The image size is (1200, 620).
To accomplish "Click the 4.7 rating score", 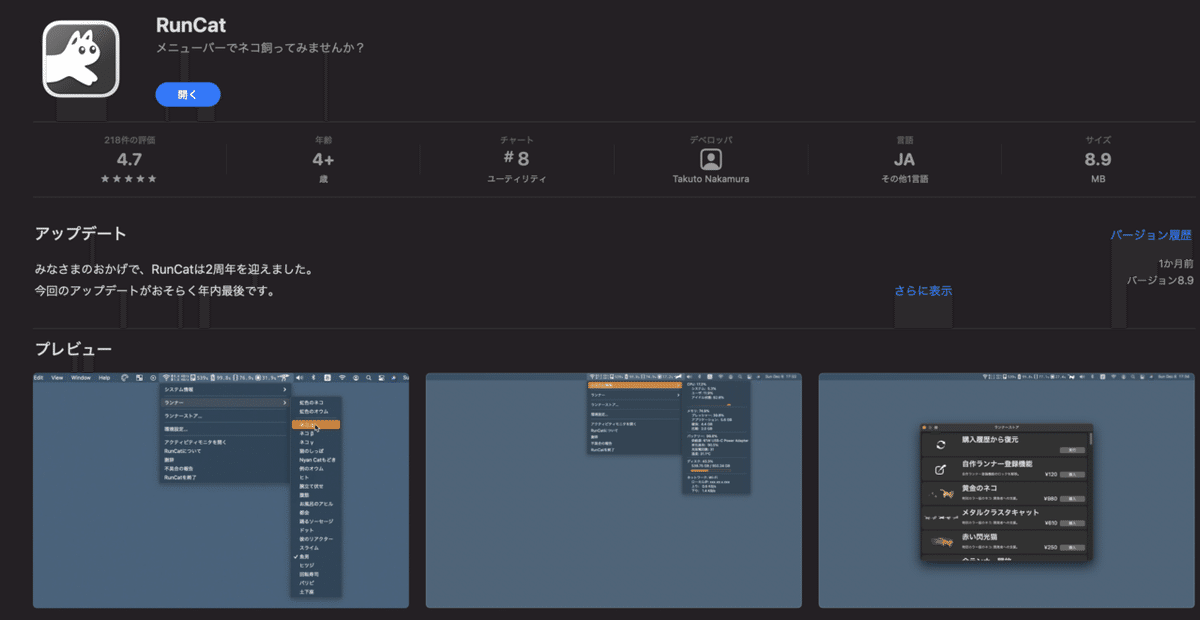I will tap(129, 159).
